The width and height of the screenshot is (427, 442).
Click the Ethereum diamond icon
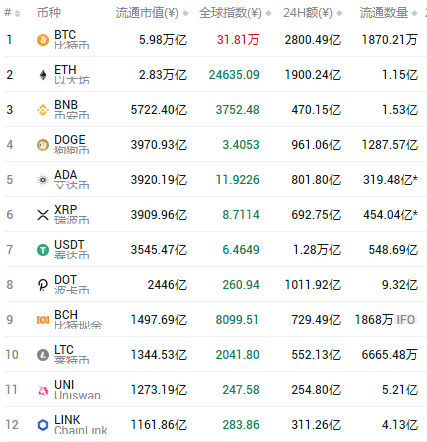tap(43, 75)
